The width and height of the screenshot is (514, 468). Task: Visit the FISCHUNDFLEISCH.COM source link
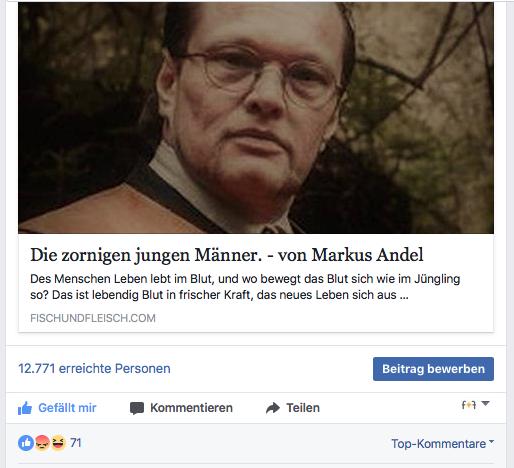coord(93,318)
